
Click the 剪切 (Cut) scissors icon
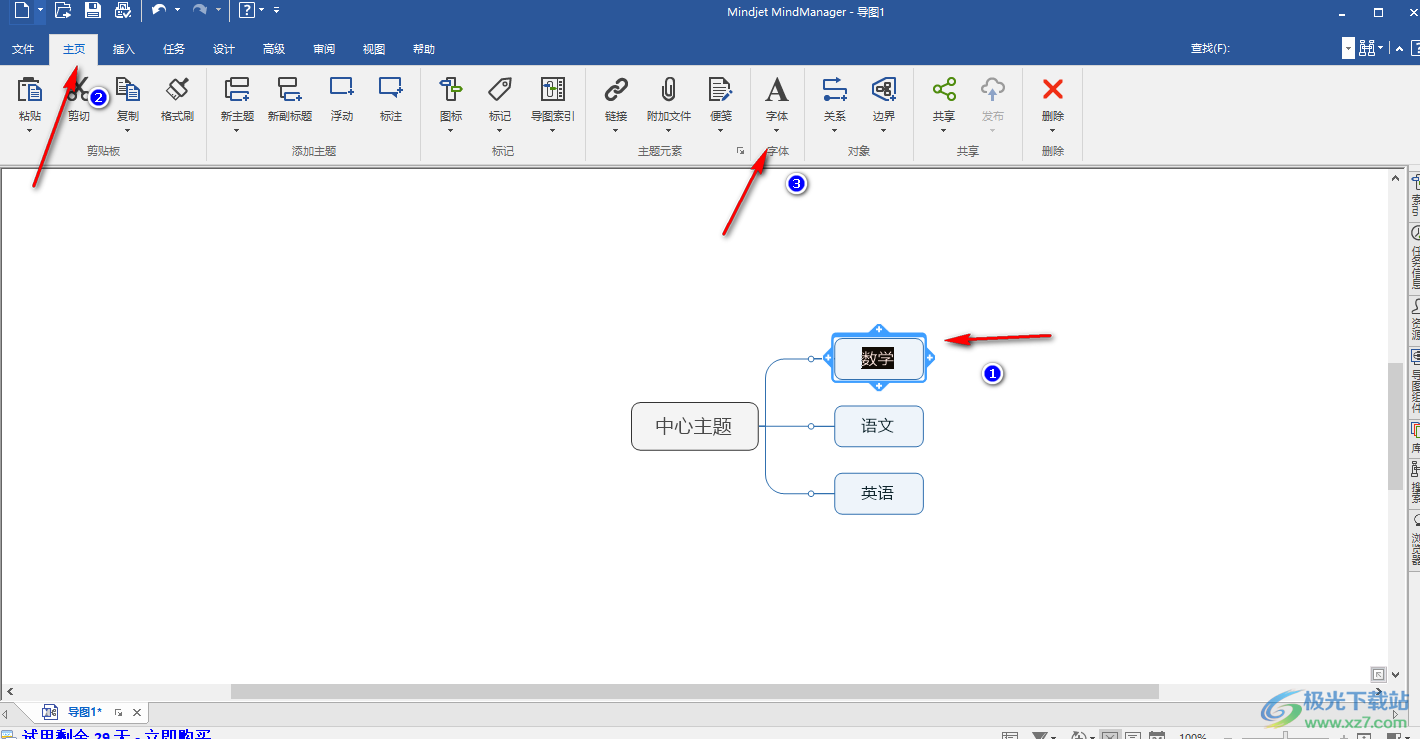[x=79, y=90]
